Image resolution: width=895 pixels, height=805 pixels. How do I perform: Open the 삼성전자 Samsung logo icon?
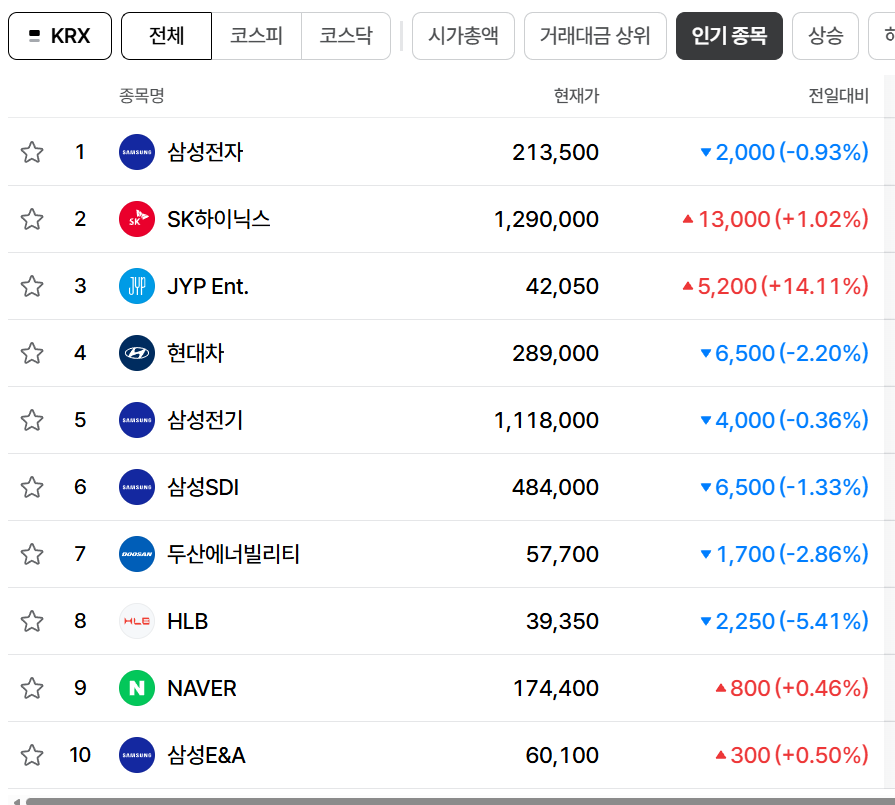137,152
